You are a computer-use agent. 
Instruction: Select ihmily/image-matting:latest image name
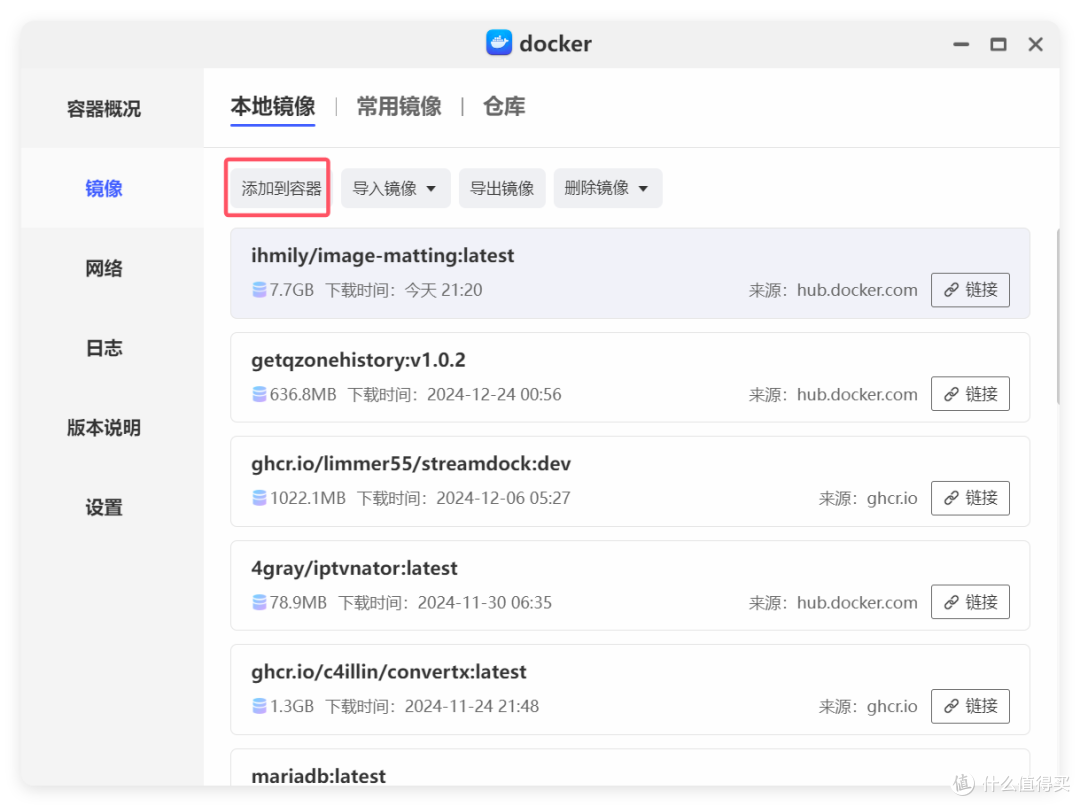pyautogui.click(x=382, y=256)
